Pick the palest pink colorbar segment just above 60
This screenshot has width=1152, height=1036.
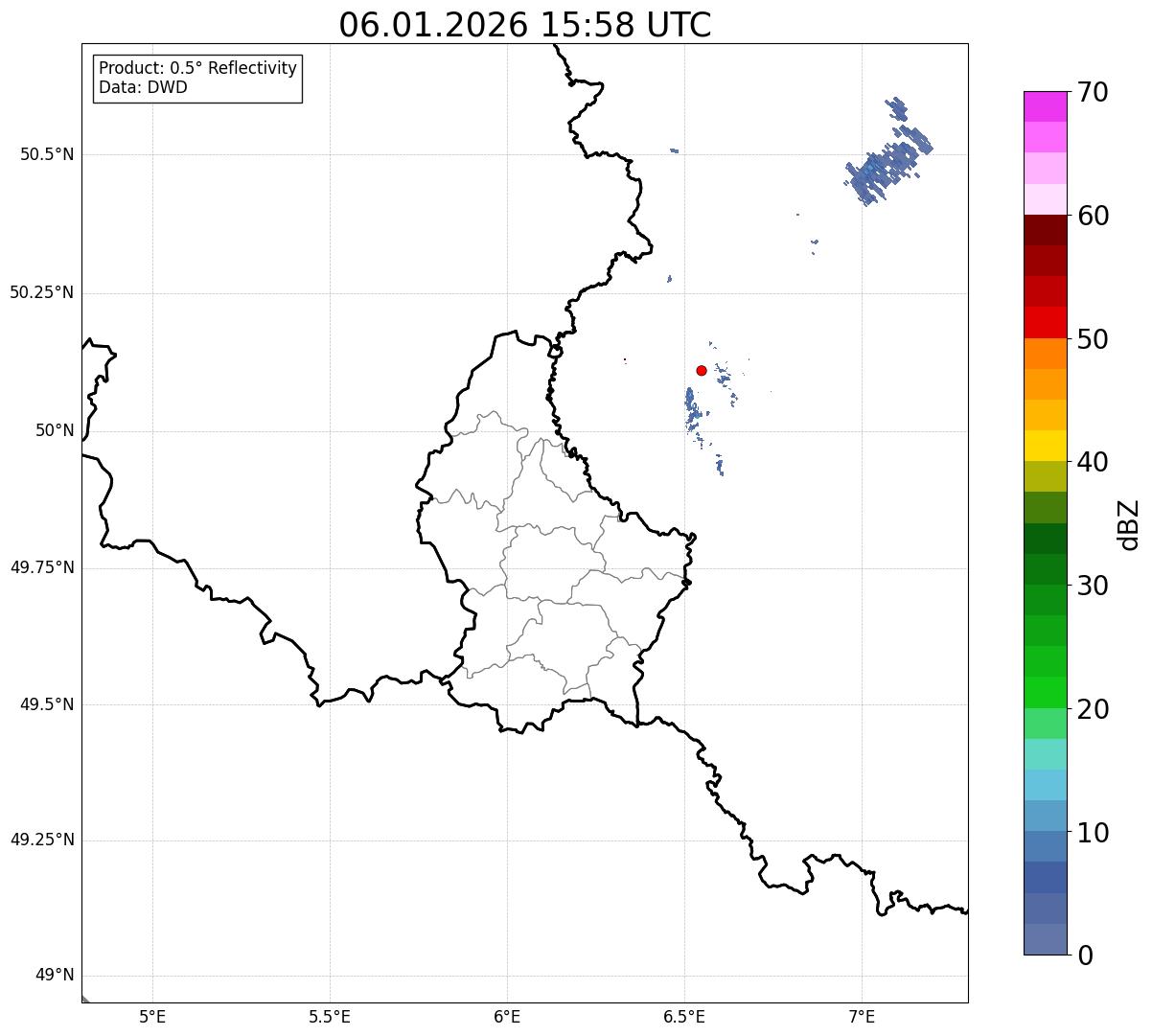[1046, 199]
